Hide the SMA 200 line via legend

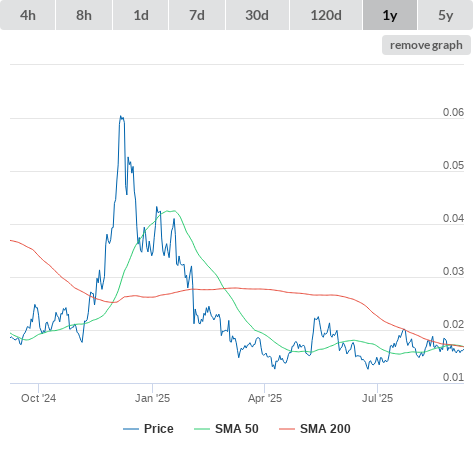point(325,429)
